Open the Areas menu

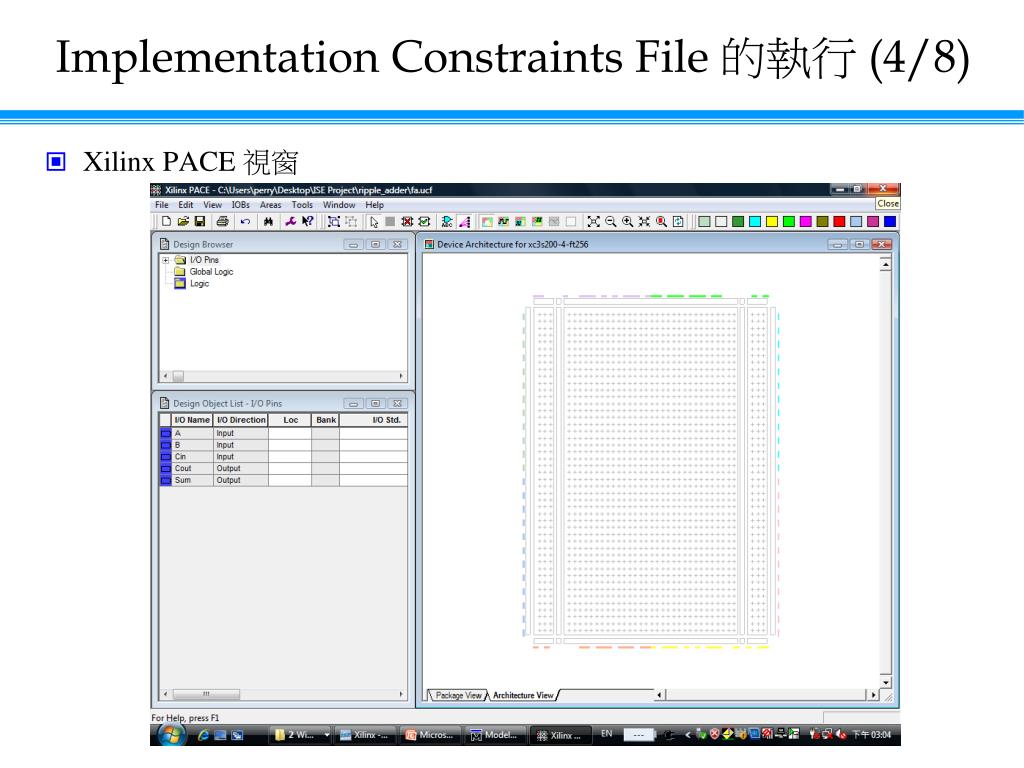[x=270, y=205]
